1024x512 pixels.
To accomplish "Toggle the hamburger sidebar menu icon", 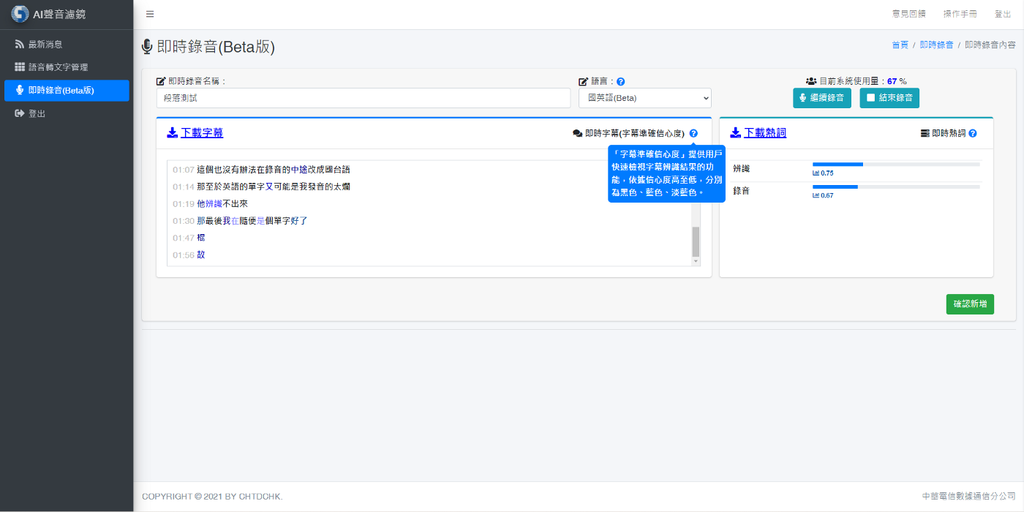I will (x=150, y=14).
